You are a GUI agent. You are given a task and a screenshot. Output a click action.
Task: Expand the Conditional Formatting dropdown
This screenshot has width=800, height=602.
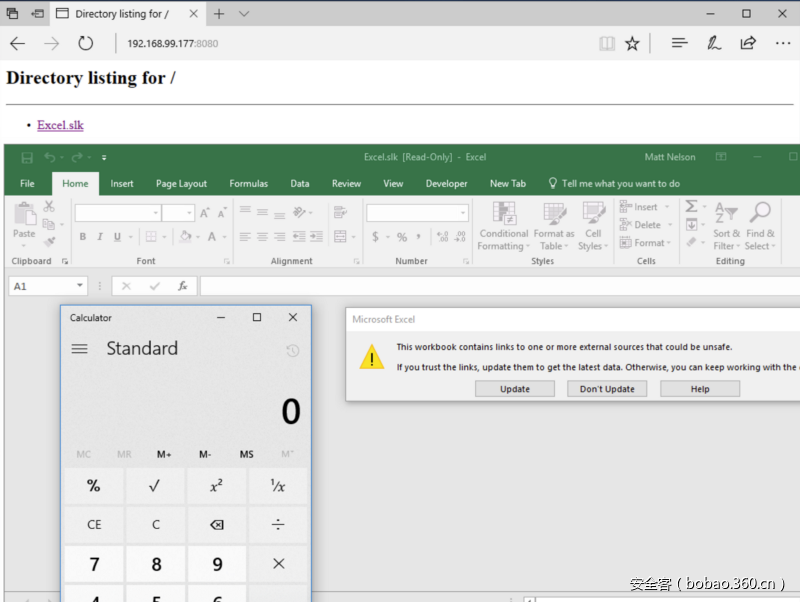click(x=504, y=227)
